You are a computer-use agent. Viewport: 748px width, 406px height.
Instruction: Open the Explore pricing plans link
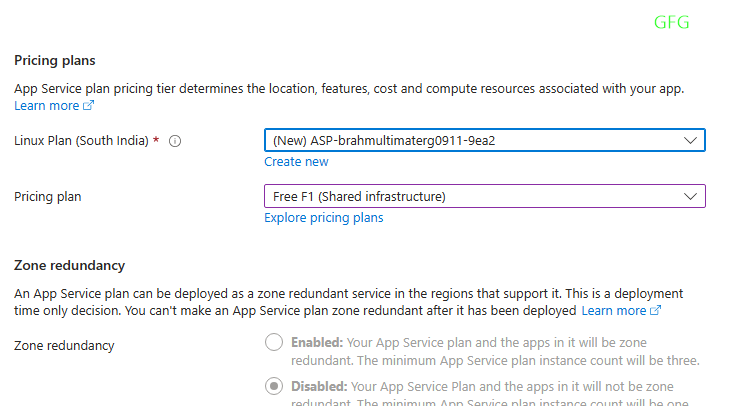[x=323, y=218]
